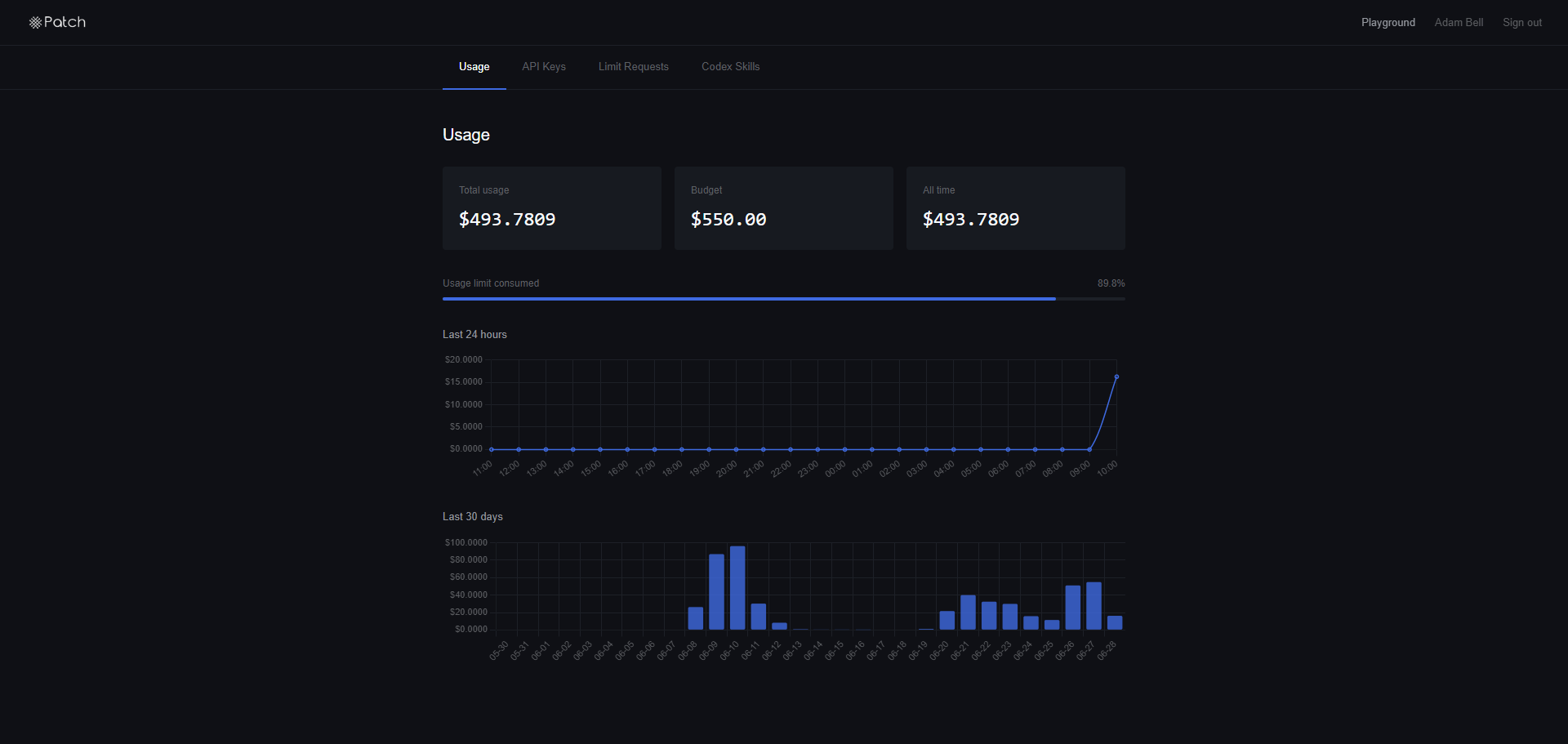Click the 06-10 bar in the 30-day chart
This screenshot has width=1568, height=744.
pos(737,588)
